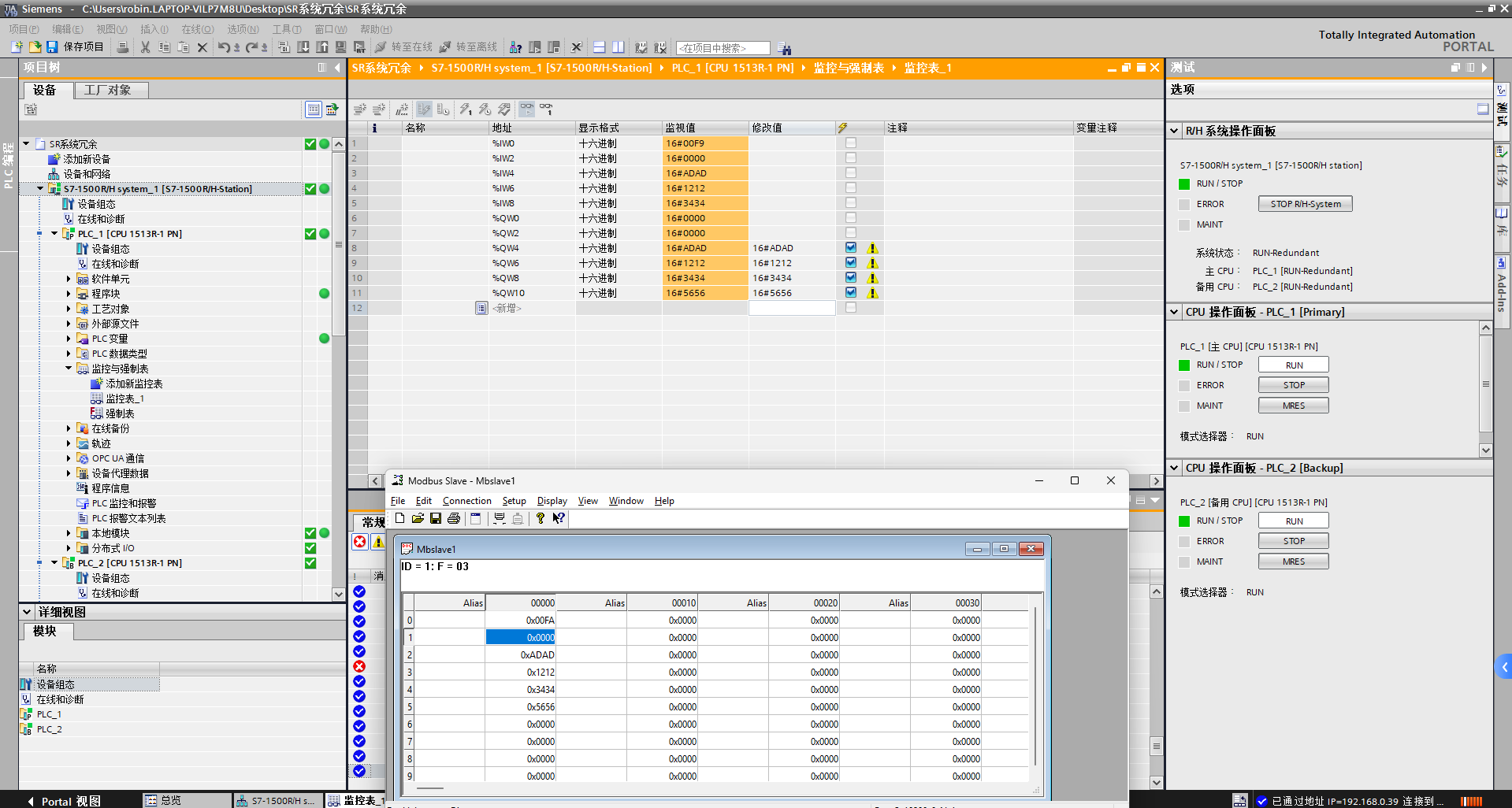1512x808 pixels.
Task: Click the paste icon in TIA toolbar
Action: [x=183, y=47]
